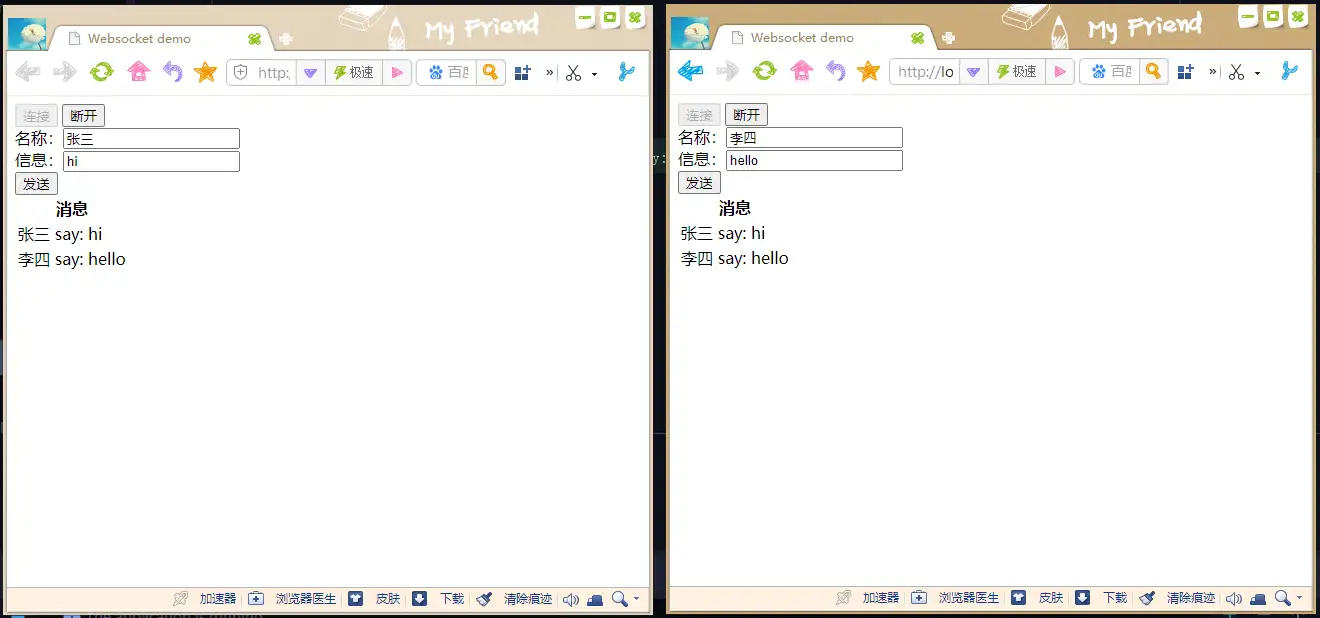1320x618 pixels.
Task: Open address dropdown arrow in right browser
Action: point(973,71)
